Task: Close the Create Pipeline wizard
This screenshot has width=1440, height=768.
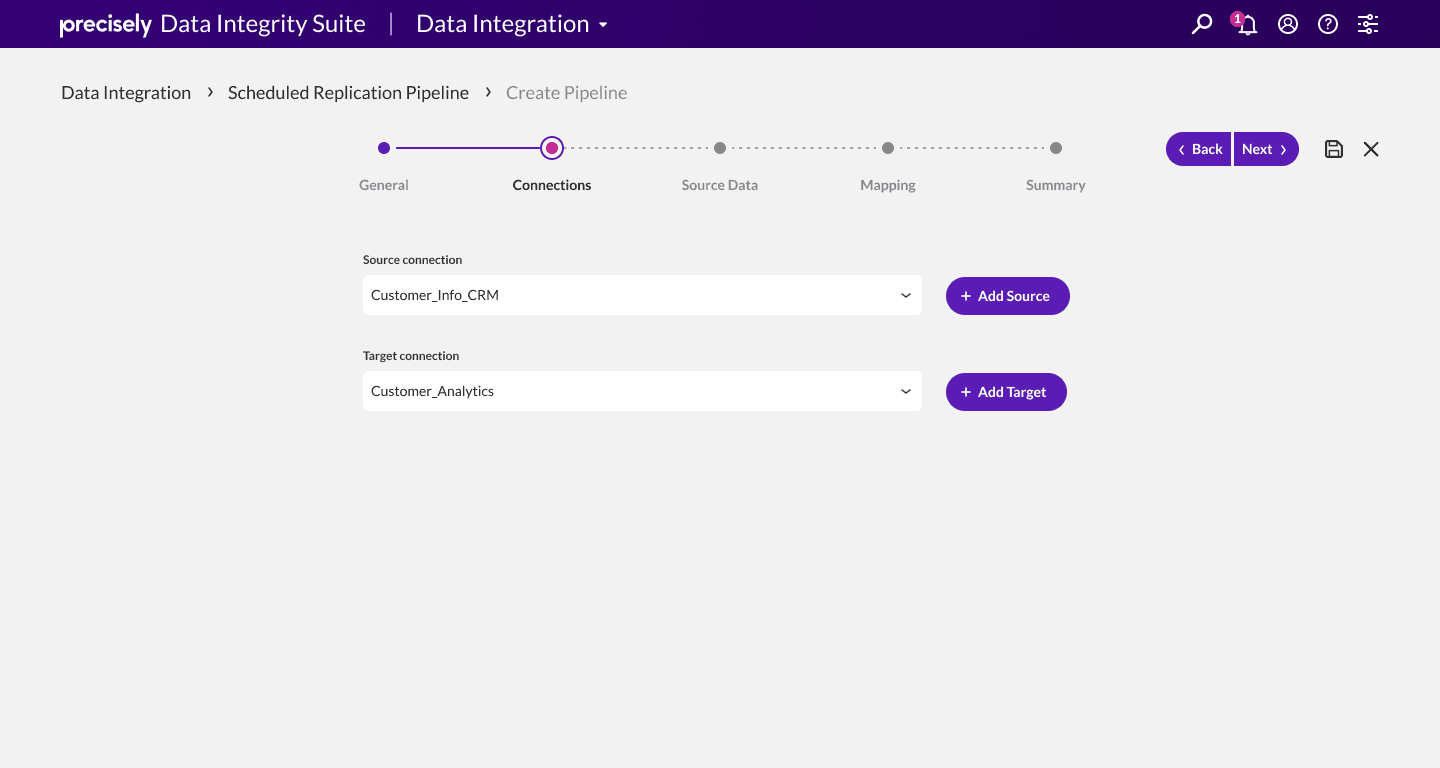Action: 1371,149
